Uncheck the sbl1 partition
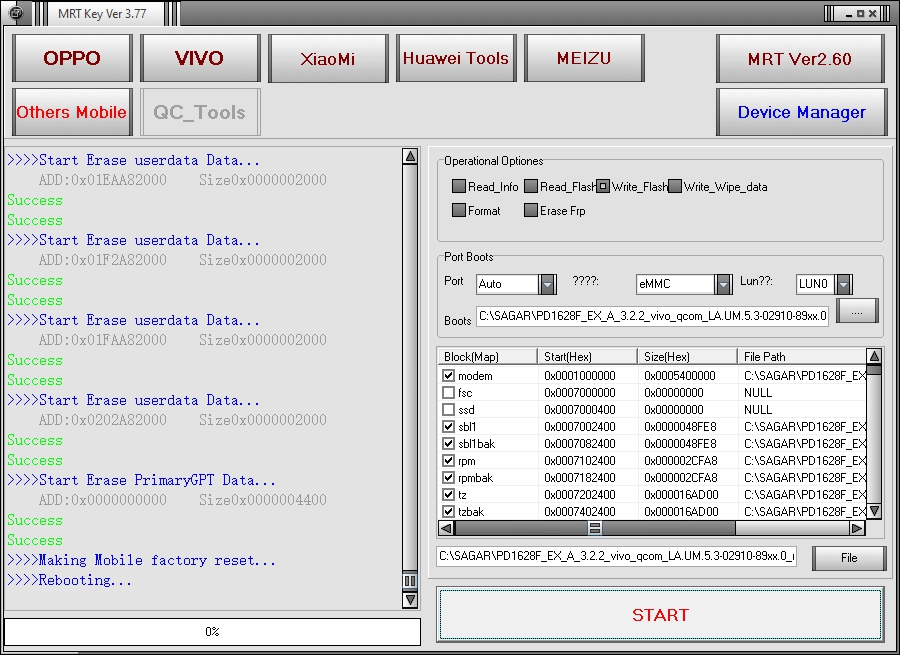 (x=448, y=427)
